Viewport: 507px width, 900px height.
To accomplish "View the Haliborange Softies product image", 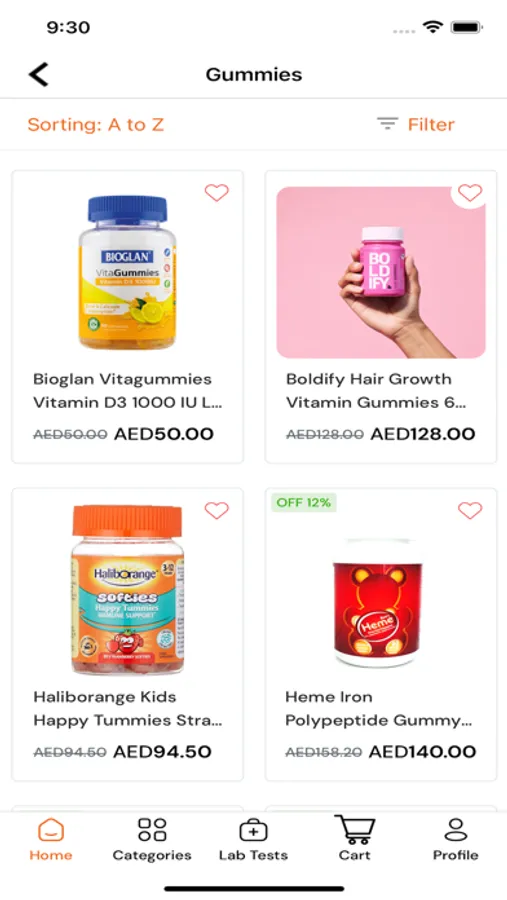I will pyautogui.click(x=127, y=589).
